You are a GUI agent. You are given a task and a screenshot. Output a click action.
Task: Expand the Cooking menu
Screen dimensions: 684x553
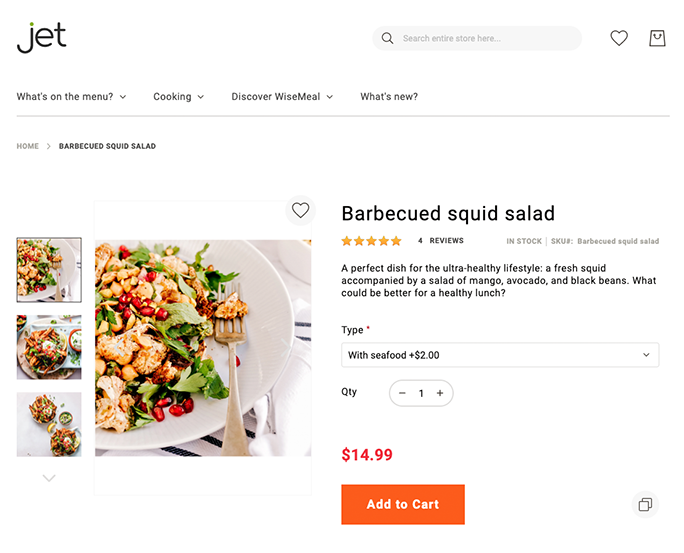coord(178,97)
